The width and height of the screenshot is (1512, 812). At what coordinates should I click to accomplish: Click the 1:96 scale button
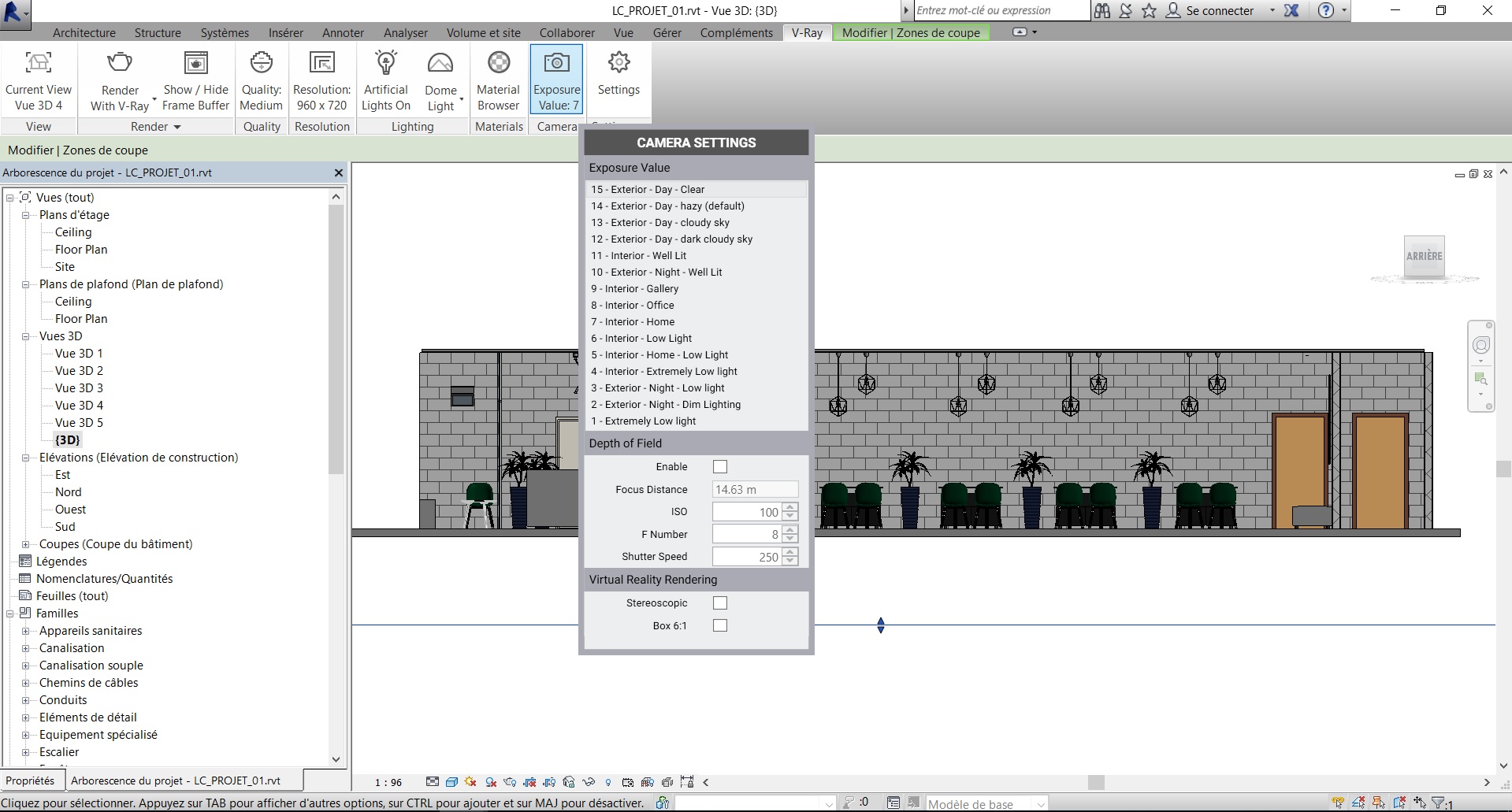pos(387,782)
